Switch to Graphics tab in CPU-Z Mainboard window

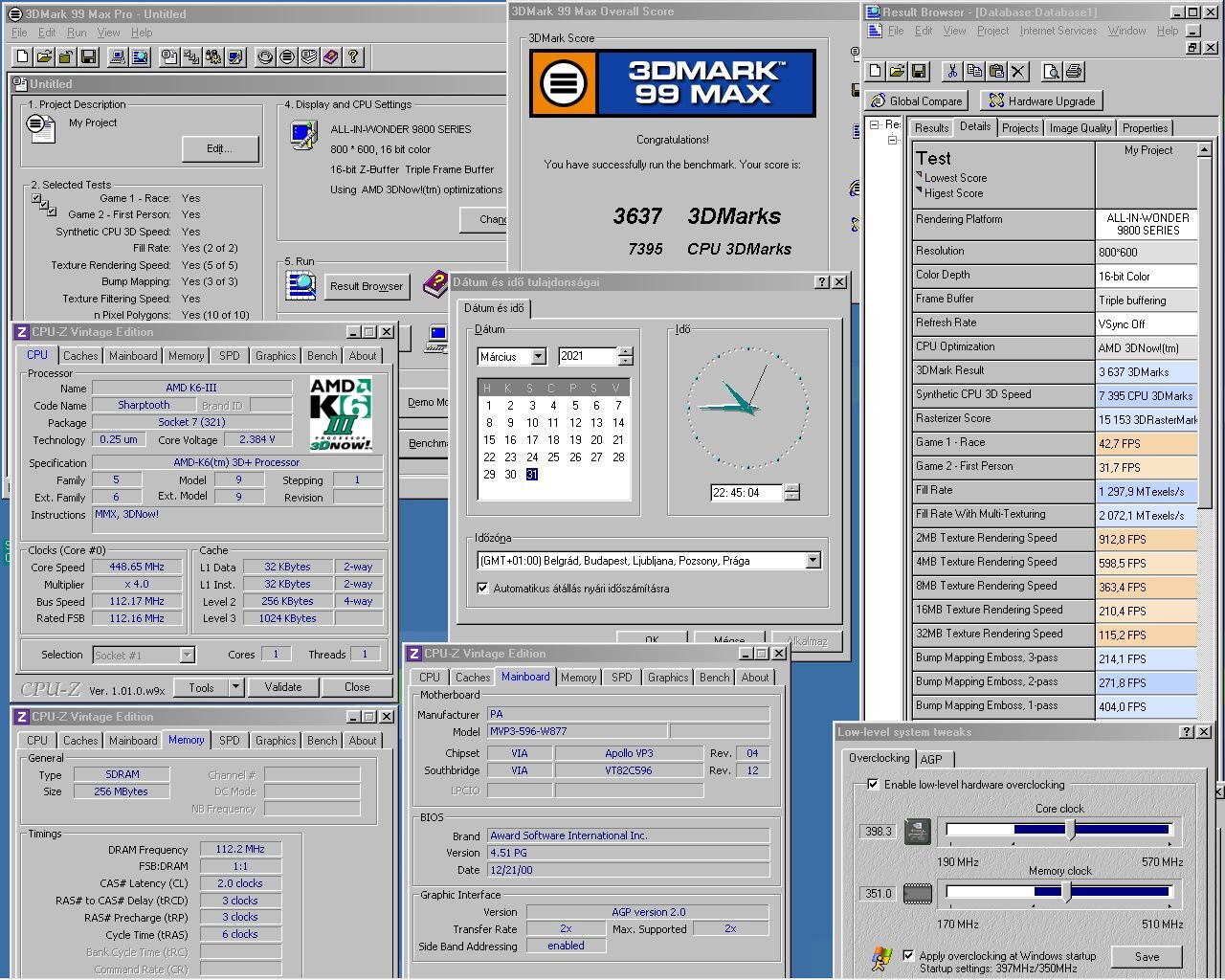pyautogui.click(x=667, y=677)
